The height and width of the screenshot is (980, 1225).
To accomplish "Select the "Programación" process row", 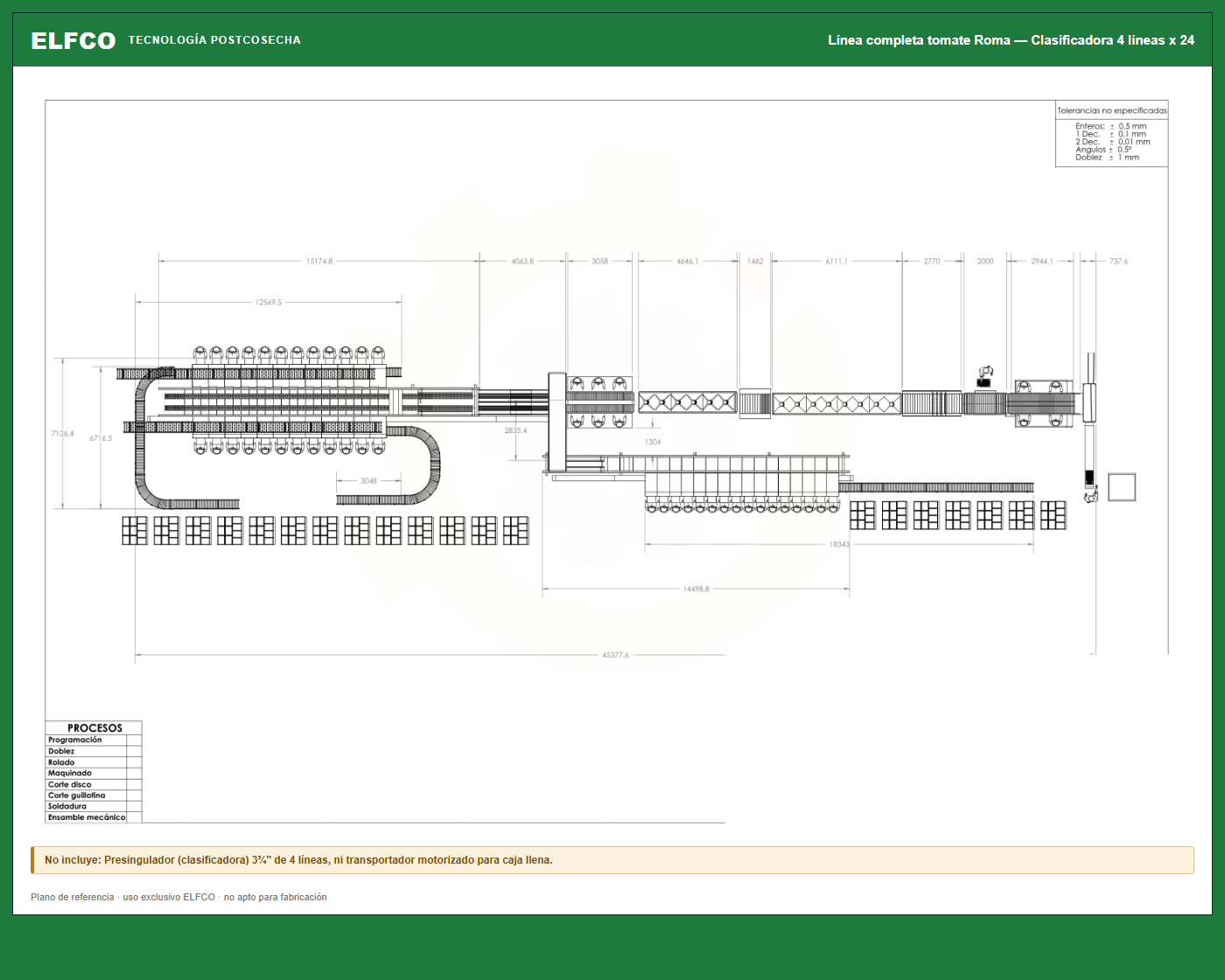I will 94,740.
